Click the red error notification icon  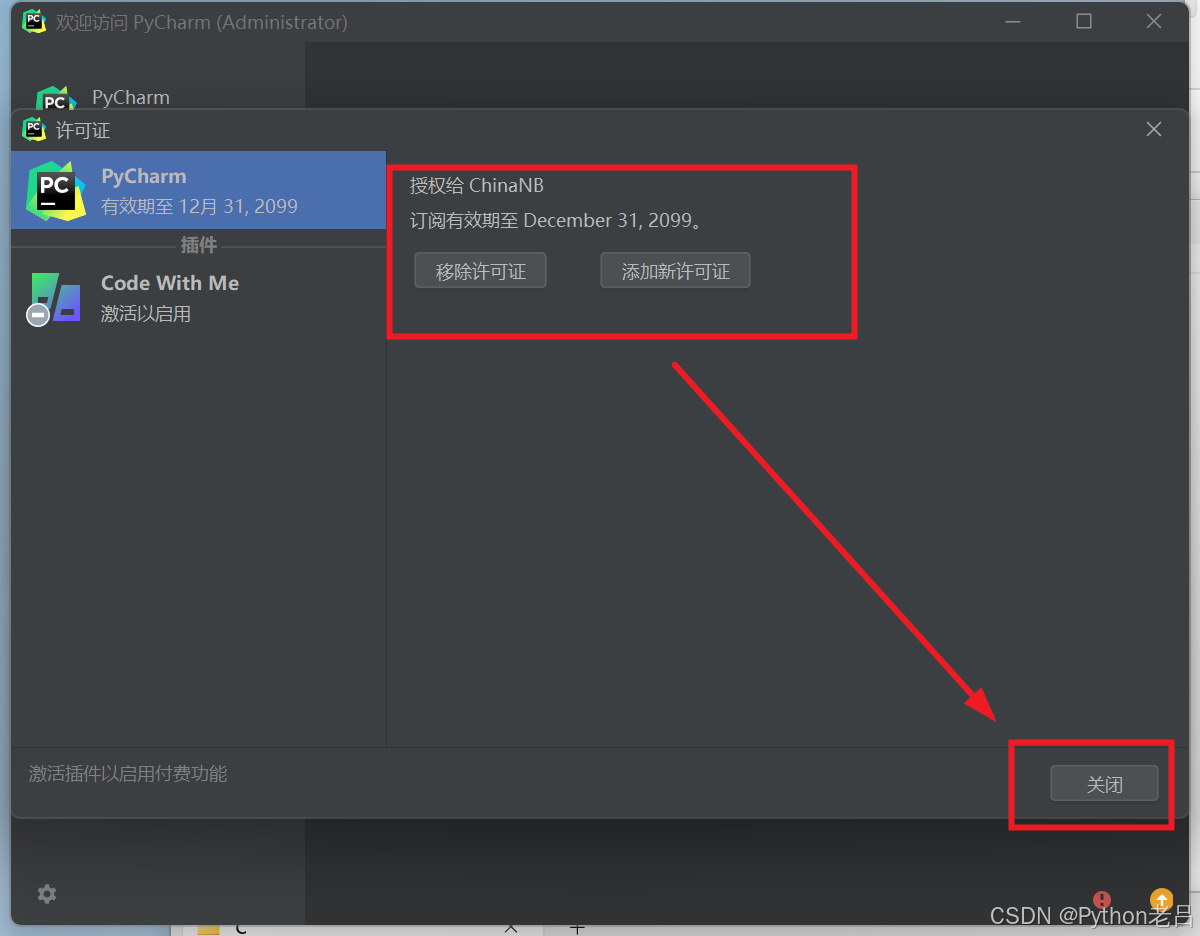click(1102, 900)
